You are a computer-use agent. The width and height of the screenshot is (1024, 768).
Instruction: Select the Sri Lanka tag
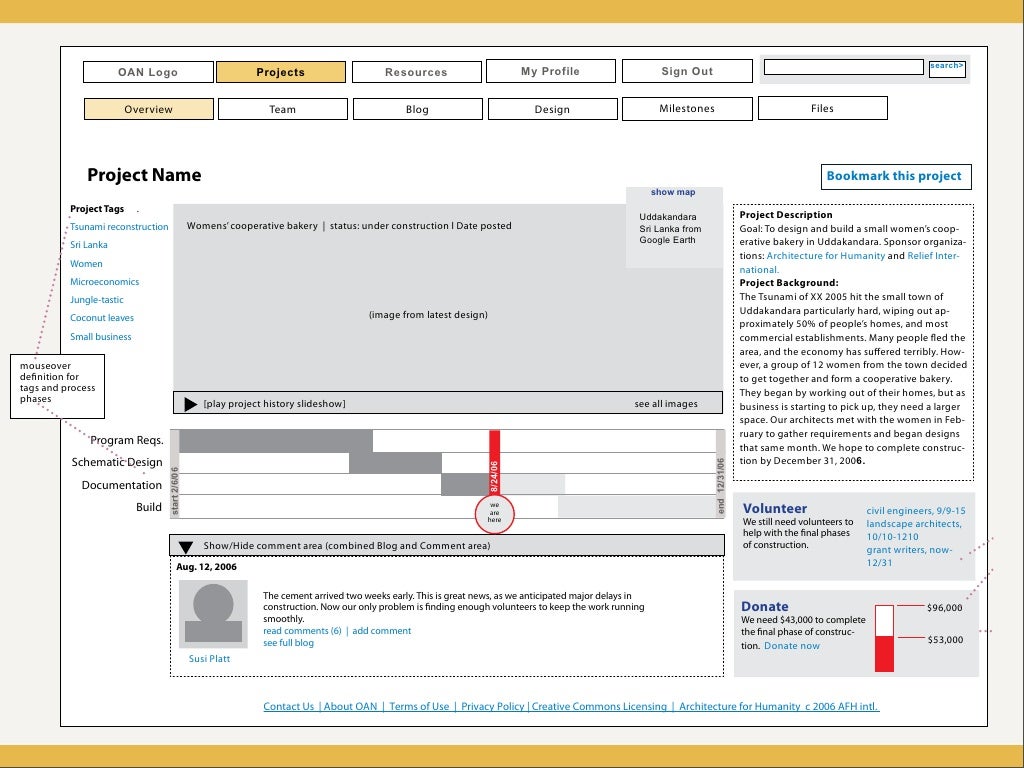click(89, 245)
